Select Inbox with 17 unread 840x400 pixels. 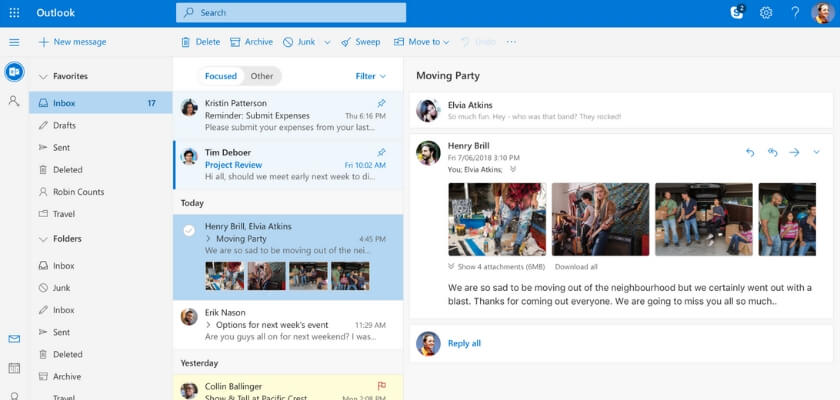point(101,103)
